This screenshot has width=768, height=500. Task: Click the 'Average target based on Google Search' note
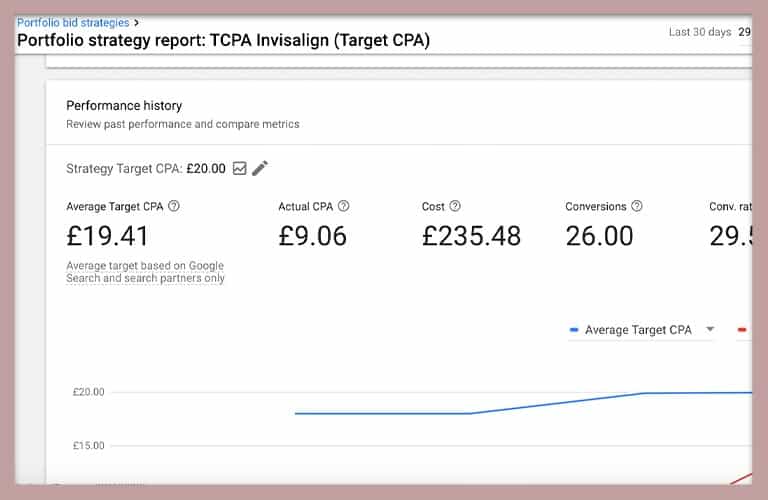coord(145,272)
